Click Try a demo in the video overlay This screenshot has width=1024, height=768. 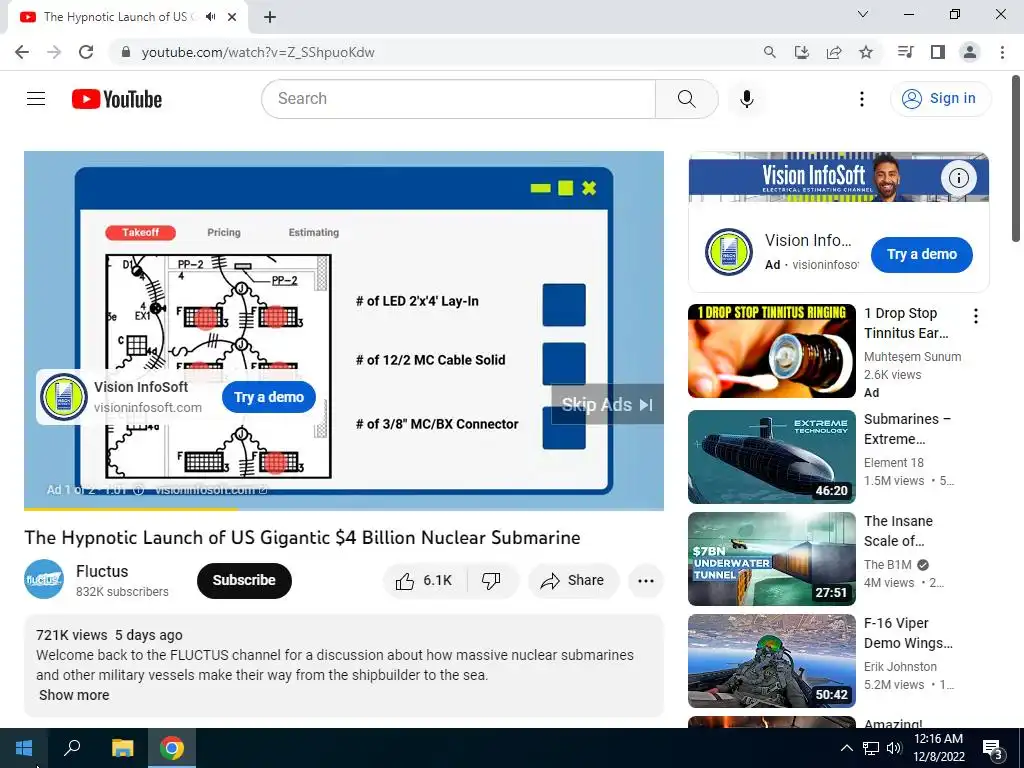269,397
